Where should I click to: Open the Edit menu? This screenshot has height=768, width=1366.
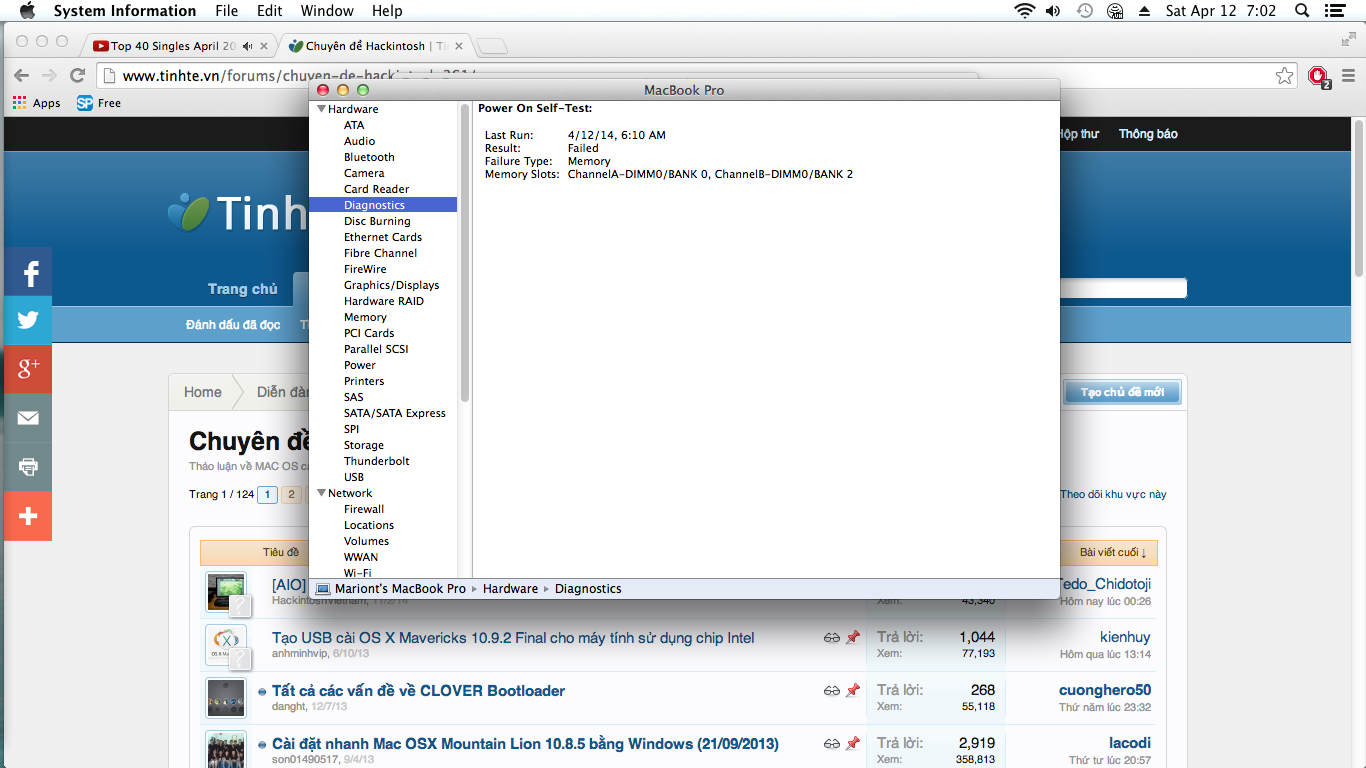point(269,11)
